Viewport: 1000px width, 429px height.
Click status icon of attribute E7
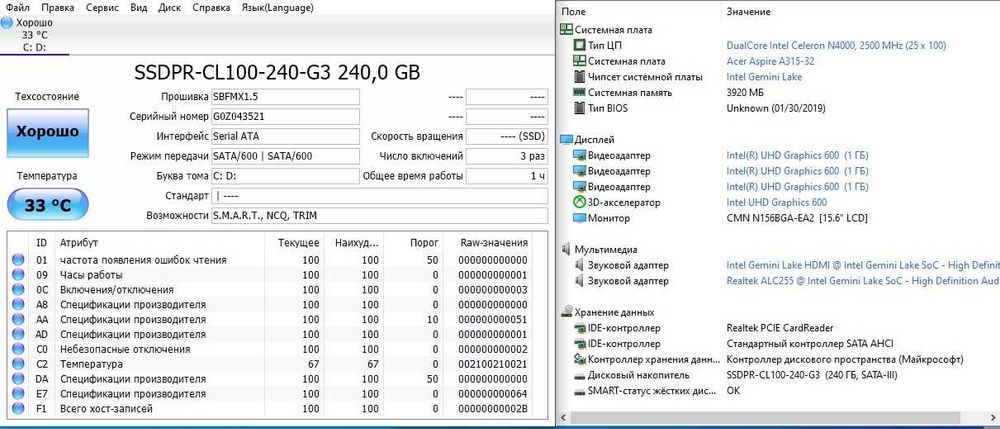tap(18, 394)
